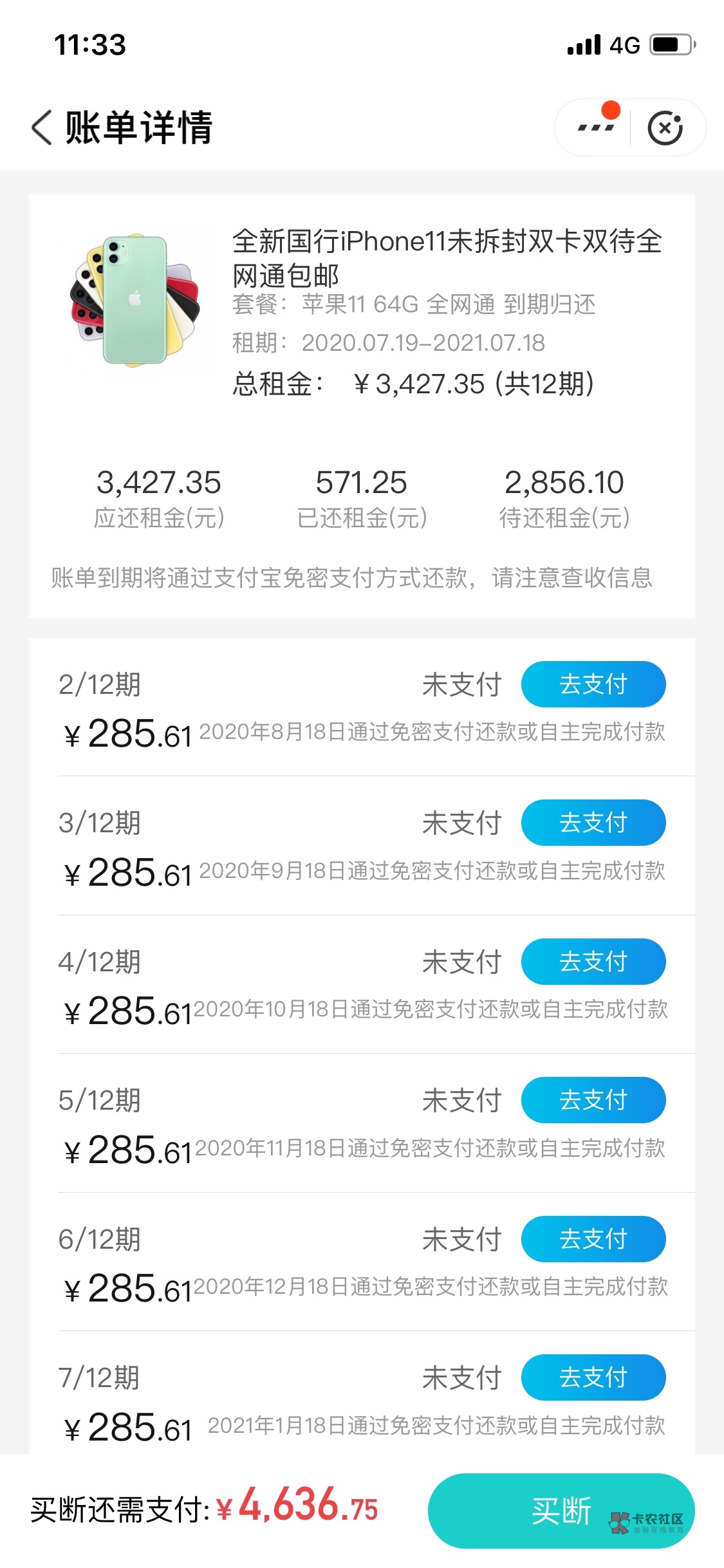The height and width of the screenshot is (1568, 724).
Task: Pay installment 7/12 with 去支付
Action: (593, 1377)
